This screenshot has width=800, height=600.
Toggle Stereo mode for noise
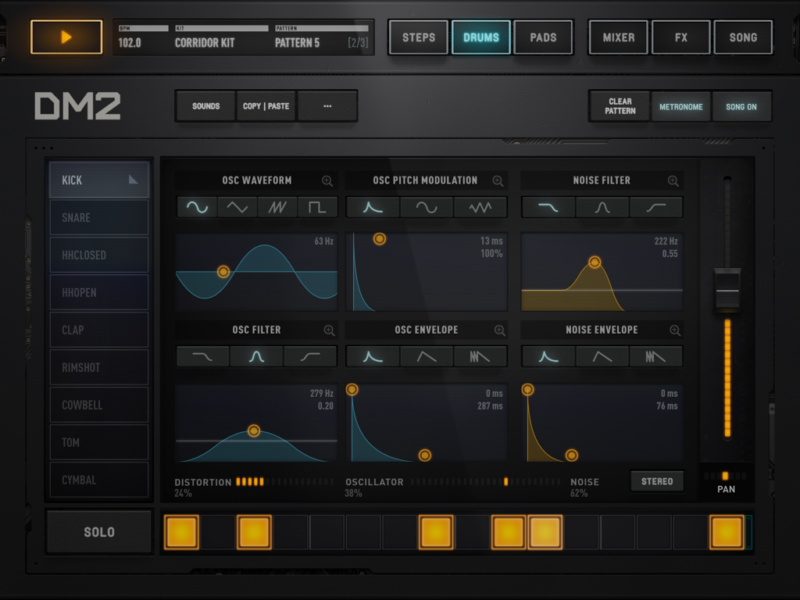click(x=657, y=482)
